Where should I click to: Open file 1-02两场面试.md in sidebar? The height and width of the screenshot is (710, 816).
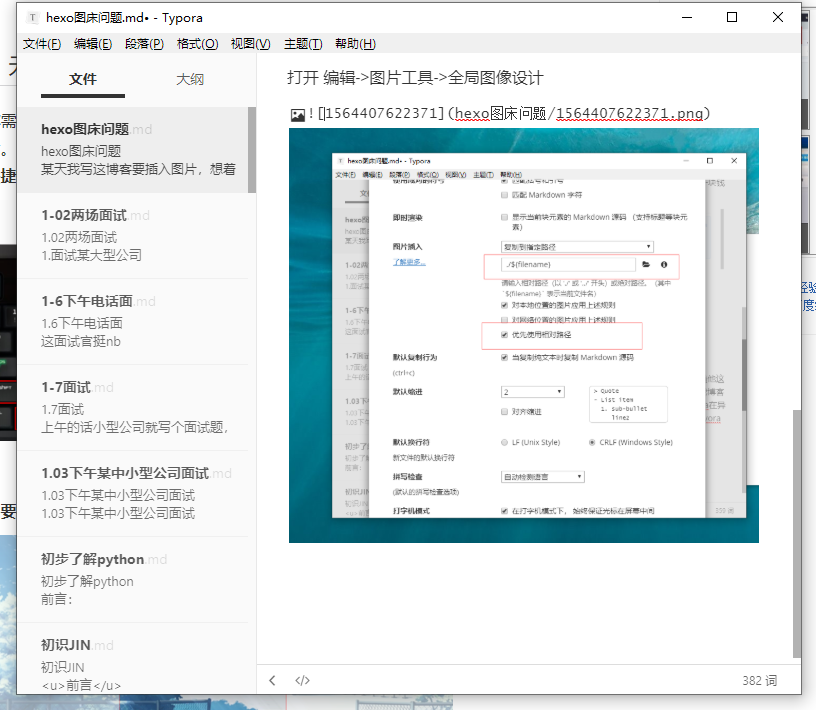pyautogui.click(x=133, y=236)
